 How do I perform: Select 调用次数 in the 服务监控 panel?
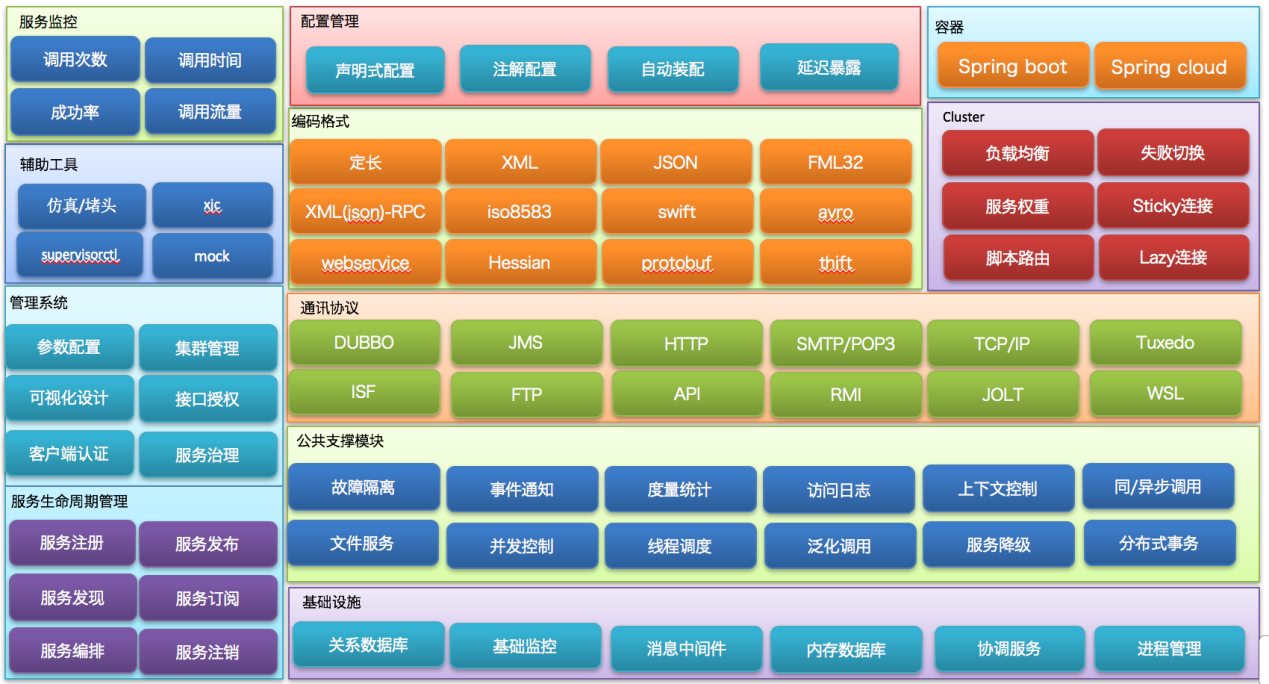[x=74, y=59]
